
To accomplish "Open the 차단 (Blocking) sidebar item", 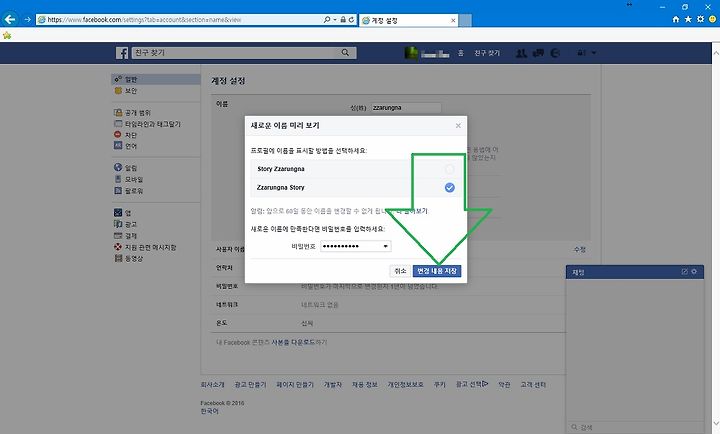I will (x=125, y=135).
